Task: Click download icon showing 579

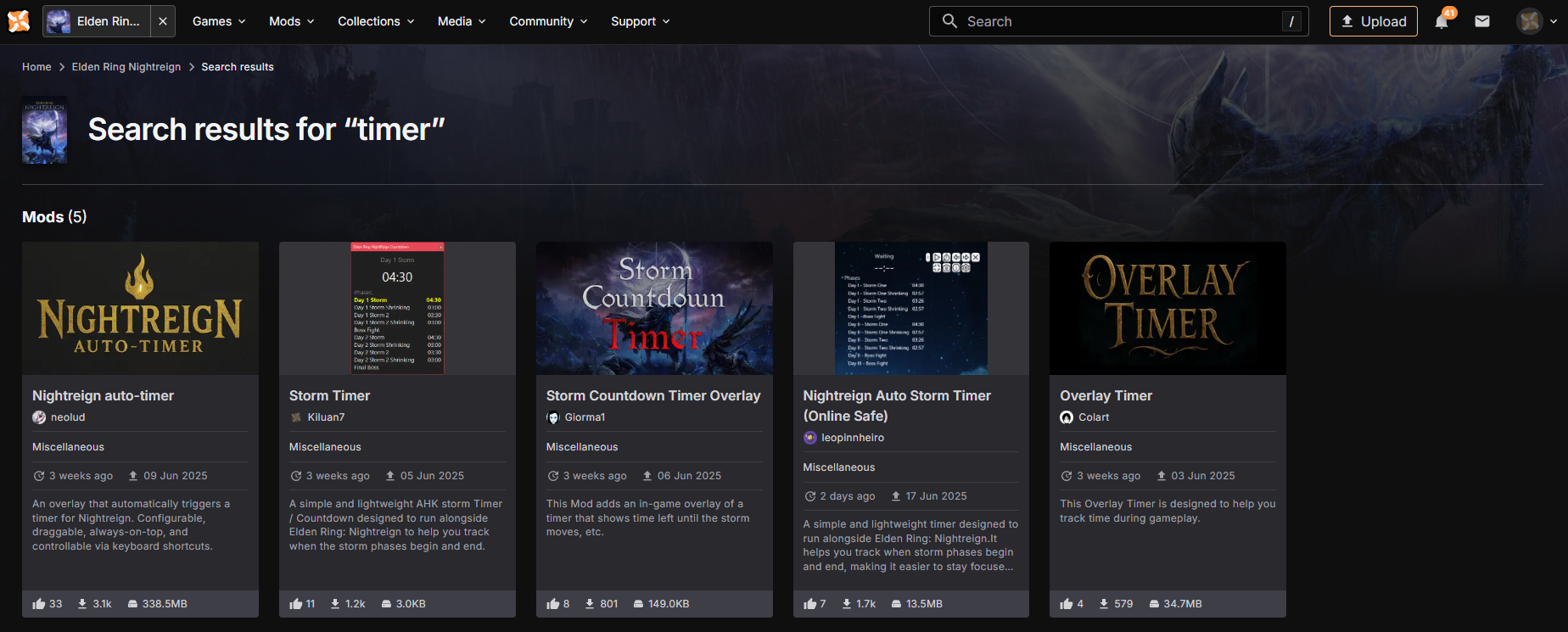Action: [x=1104, y=604]
